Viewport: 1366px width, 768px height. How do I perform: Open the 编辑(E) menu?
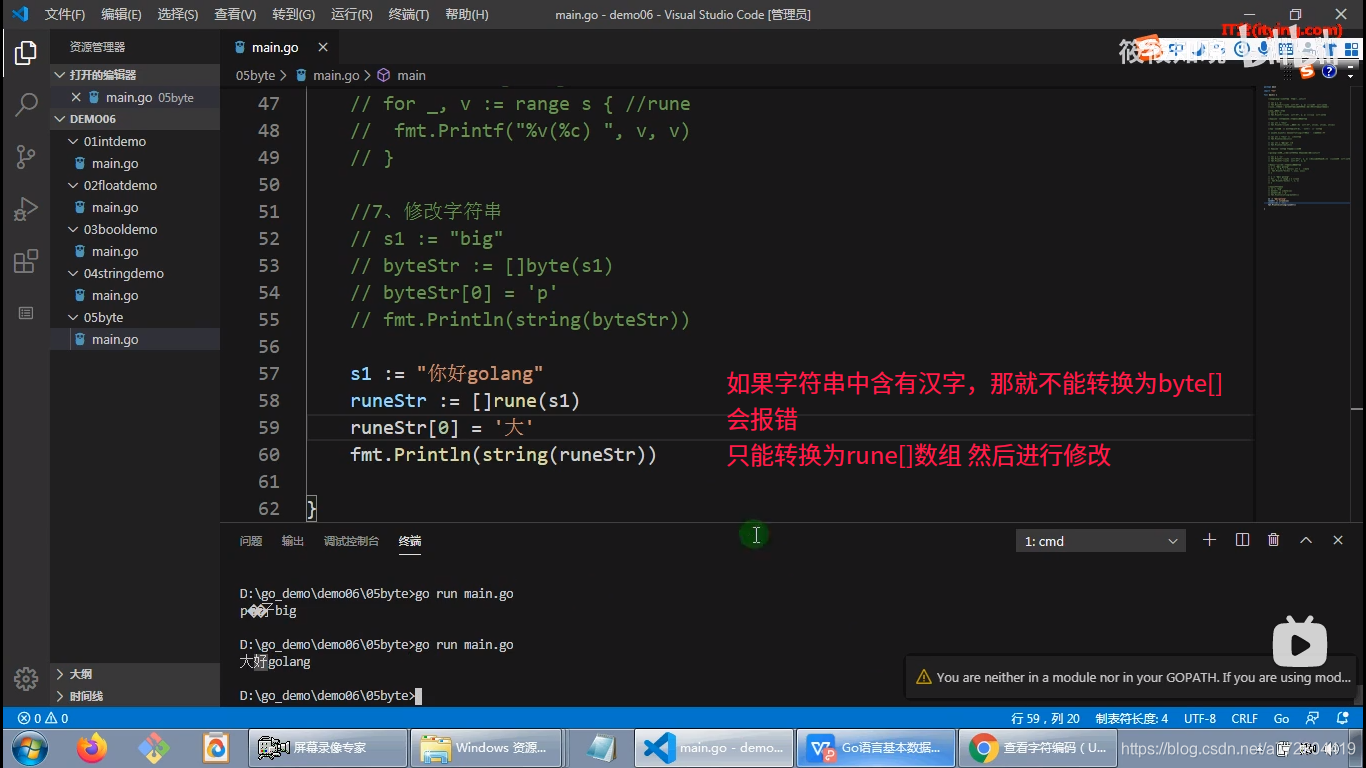121,15
